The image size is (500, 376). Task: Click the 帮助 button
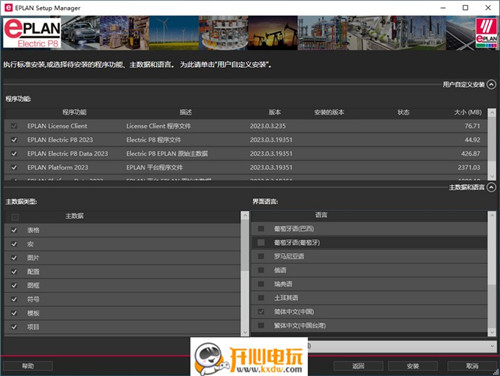coord(28,366)
